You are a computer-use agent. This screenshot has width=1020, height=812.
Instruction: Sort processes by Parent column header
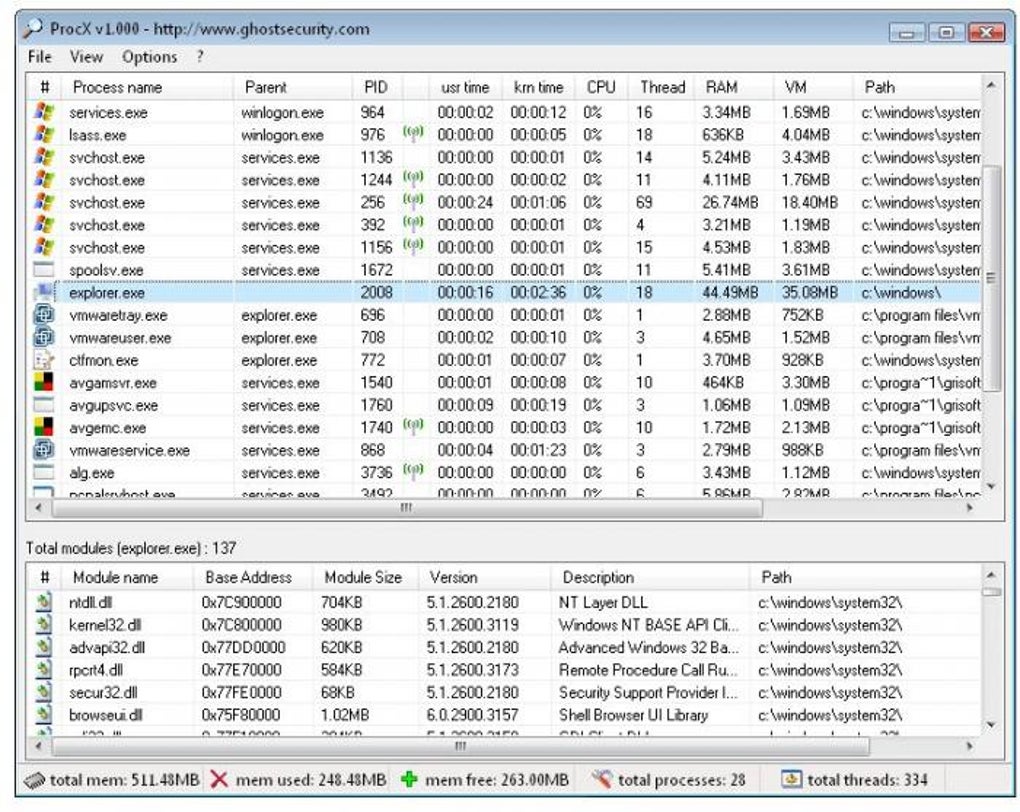click(293, 87)
